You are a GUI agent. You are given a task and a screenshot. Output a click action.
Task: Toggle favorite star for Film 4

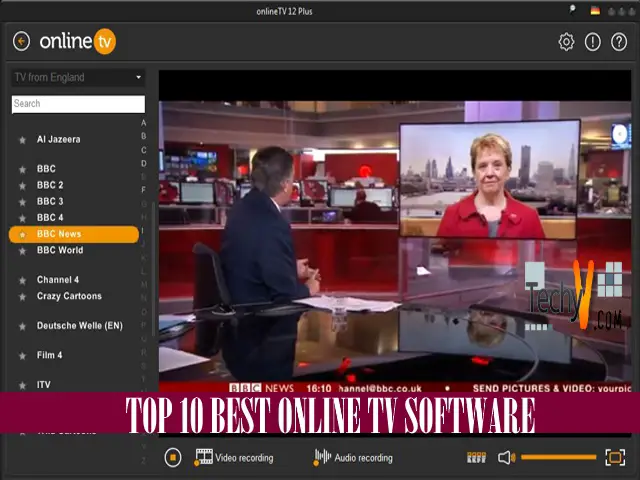point(22,356)
